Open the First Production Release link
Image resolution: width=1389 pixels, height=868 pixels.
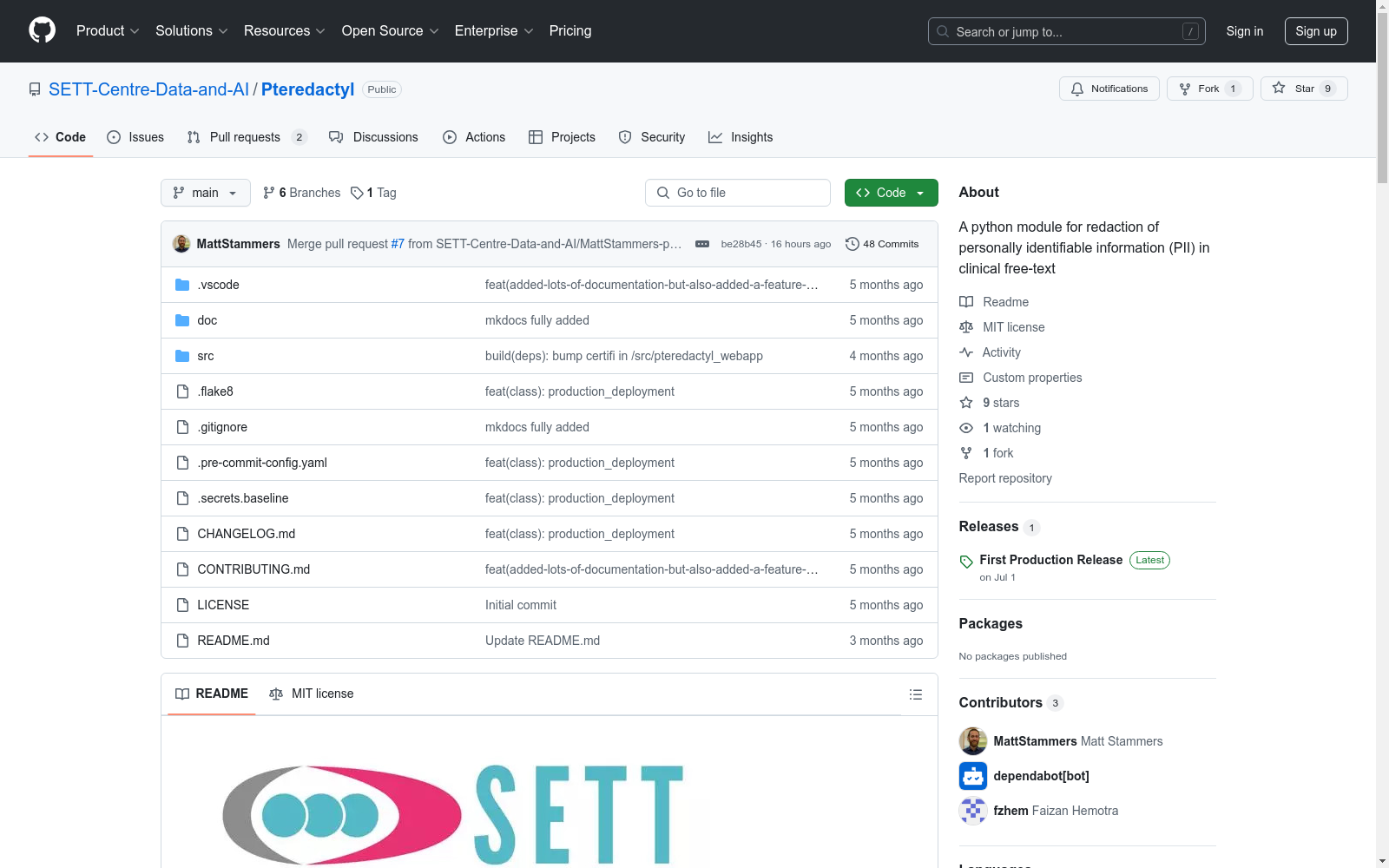(1051, 560)
